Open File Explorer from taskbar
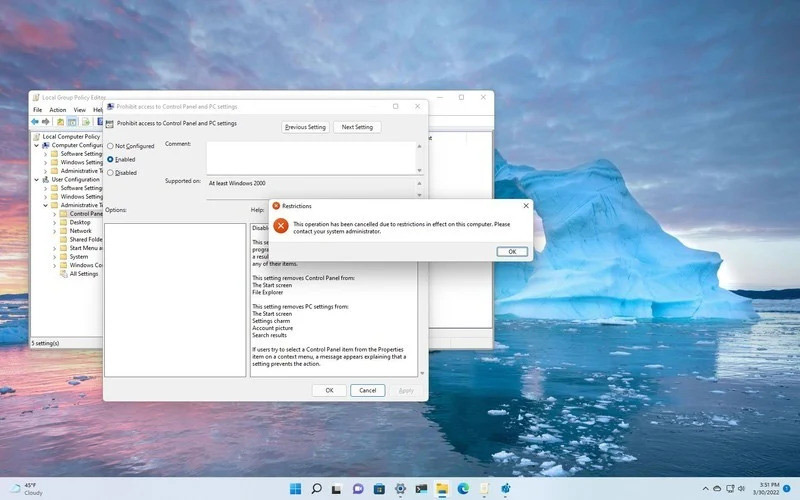Viewport: 800px width, 500px height. click(x=442, y=489)
